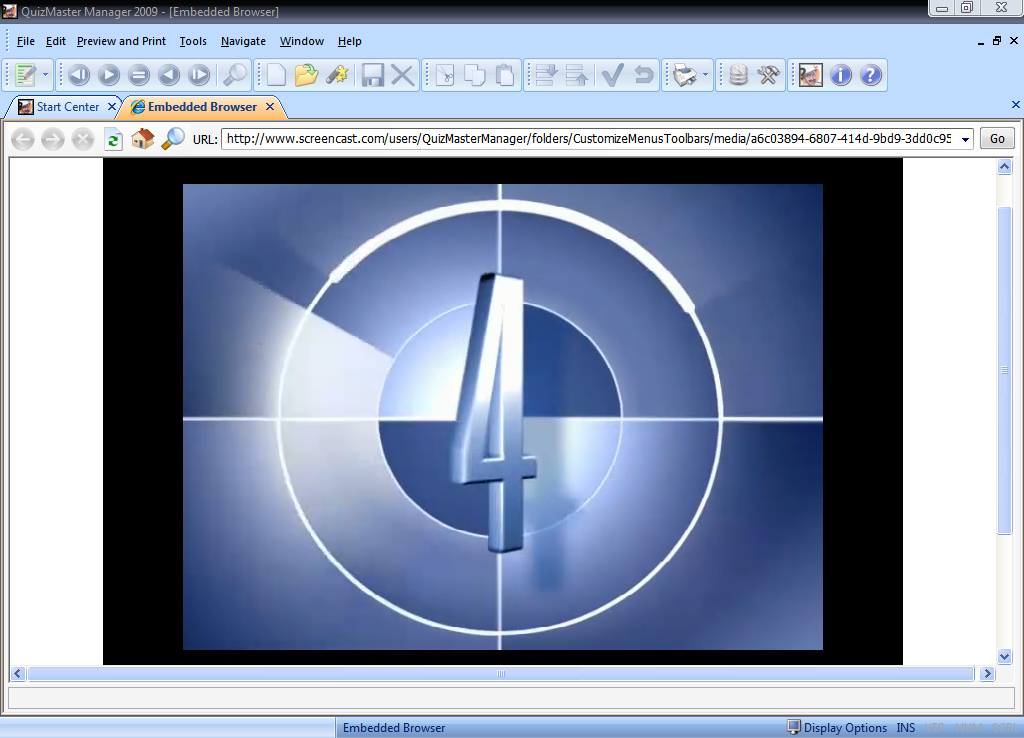Click the move item up icon
This screenshot has height=738, width=1024.
pyautogui.click(x=576, y=75)
